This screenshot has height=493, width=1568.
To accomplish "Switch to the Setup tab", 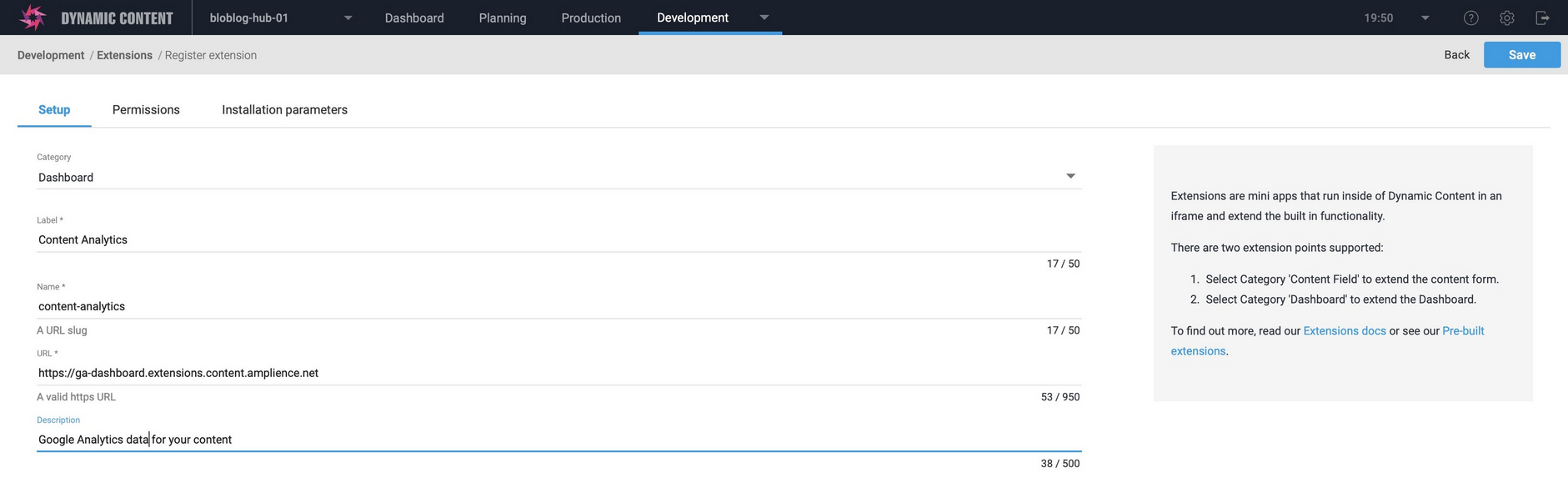I will [54, 109].
